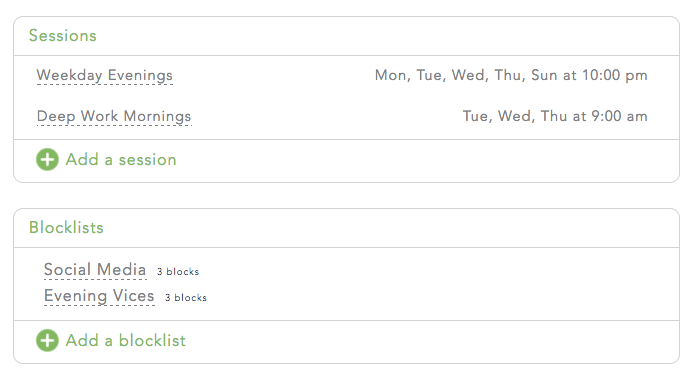Click the "Add a blocklist" text
The width and height of the screenshot is (696, 384).
click(x=126, y=340)
